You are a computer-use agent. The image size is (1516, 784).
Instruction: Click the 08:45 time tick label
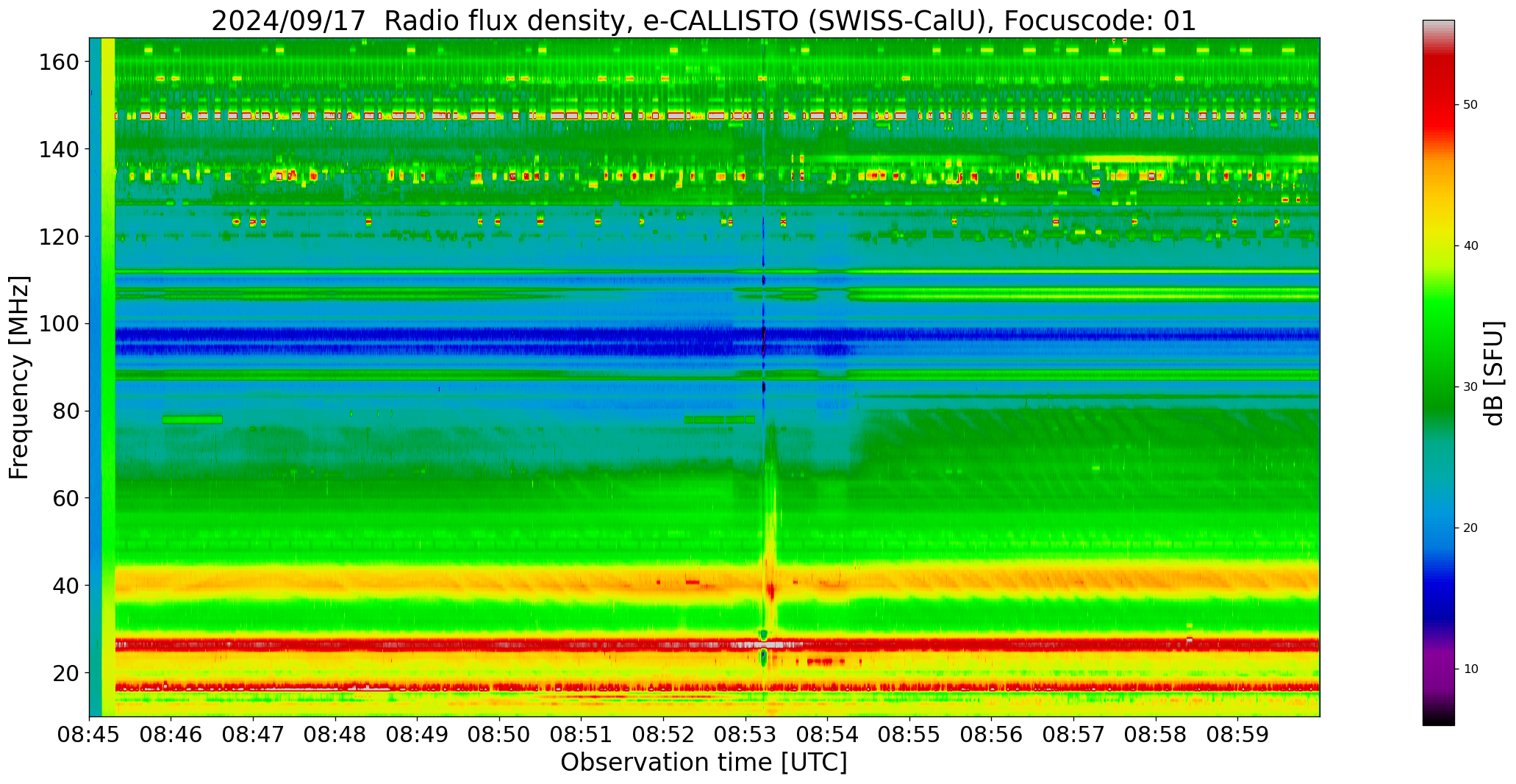[x=90, y=736]
